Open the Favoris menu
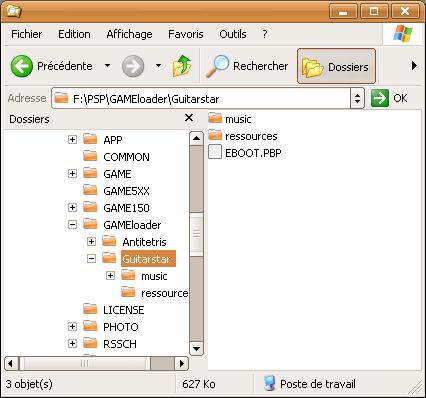 click(186, 34)
